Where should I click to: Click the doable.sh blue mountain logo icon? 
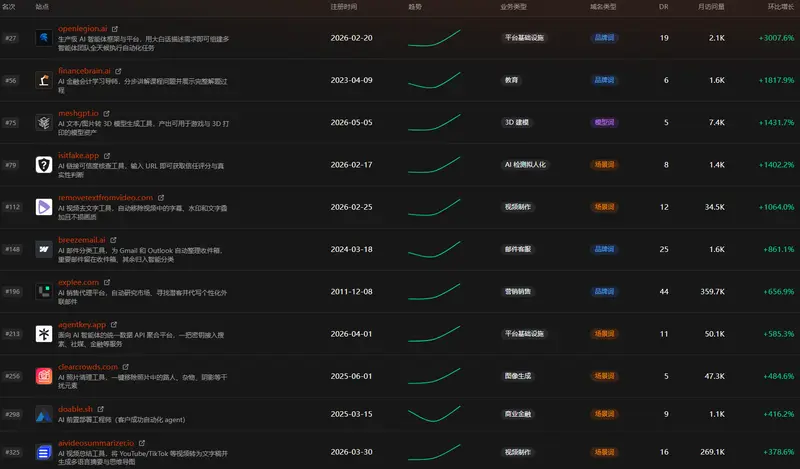[x=44, y=414]
